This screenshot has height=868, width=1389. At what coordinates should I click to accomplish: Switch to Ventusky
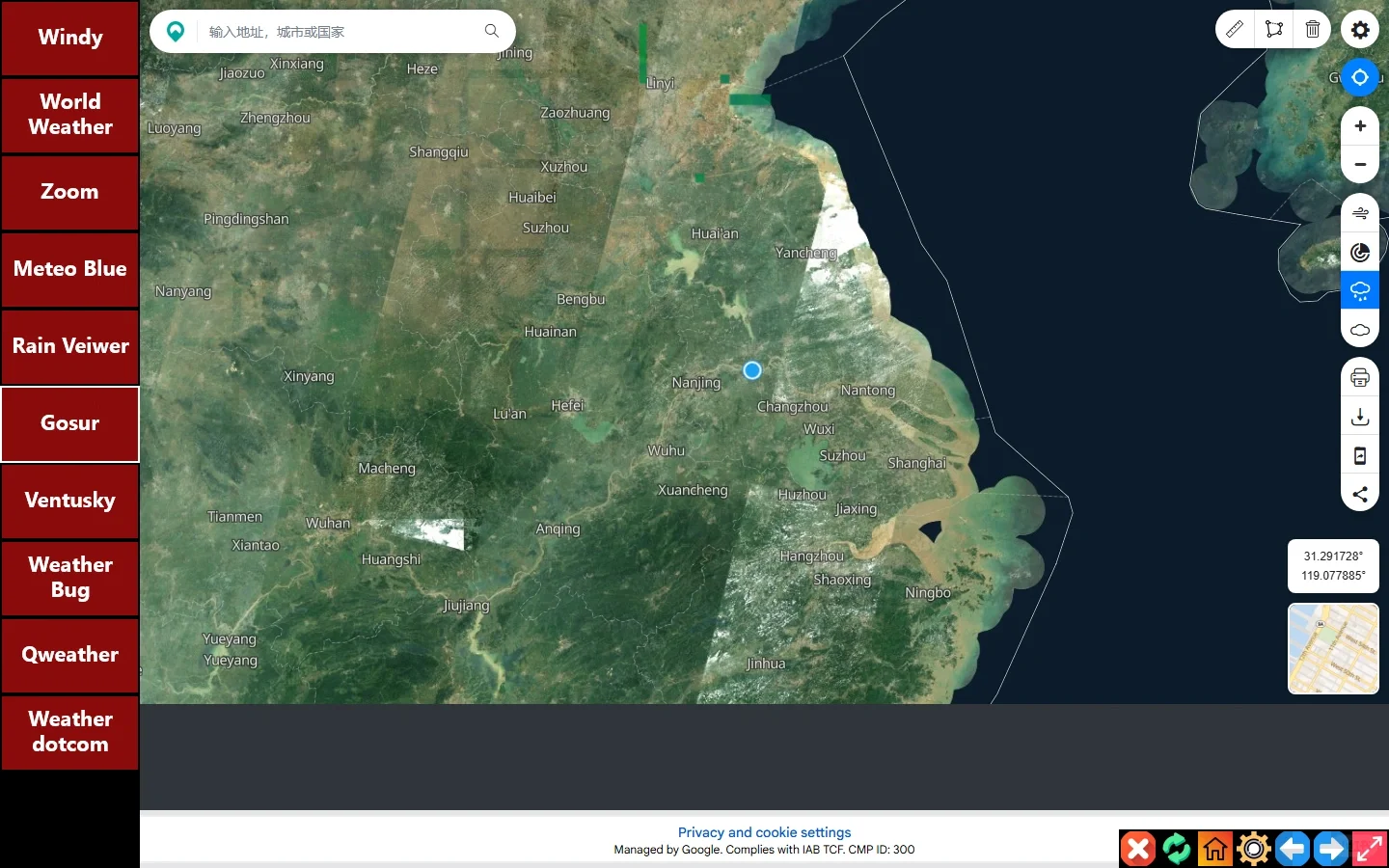[x=69, y=501]
